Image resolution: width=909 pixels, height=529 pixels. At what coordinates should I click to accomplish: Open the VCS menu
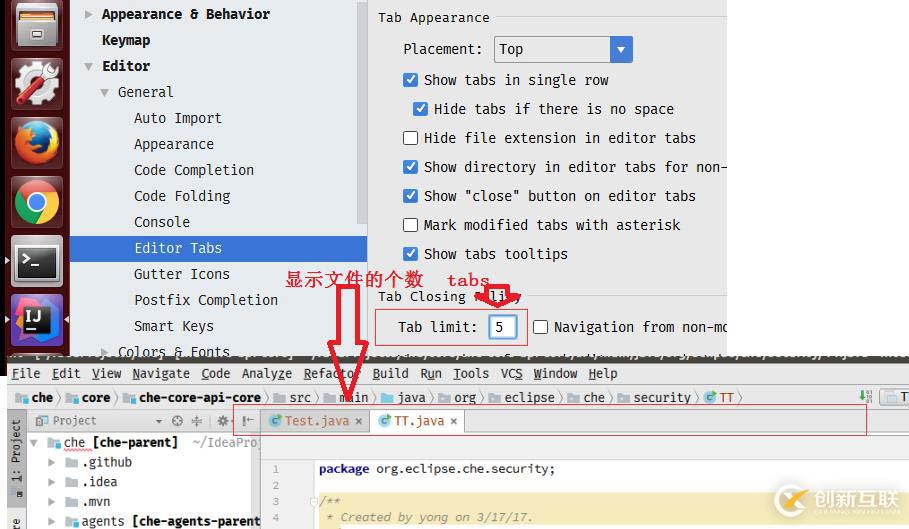[511, 374]
